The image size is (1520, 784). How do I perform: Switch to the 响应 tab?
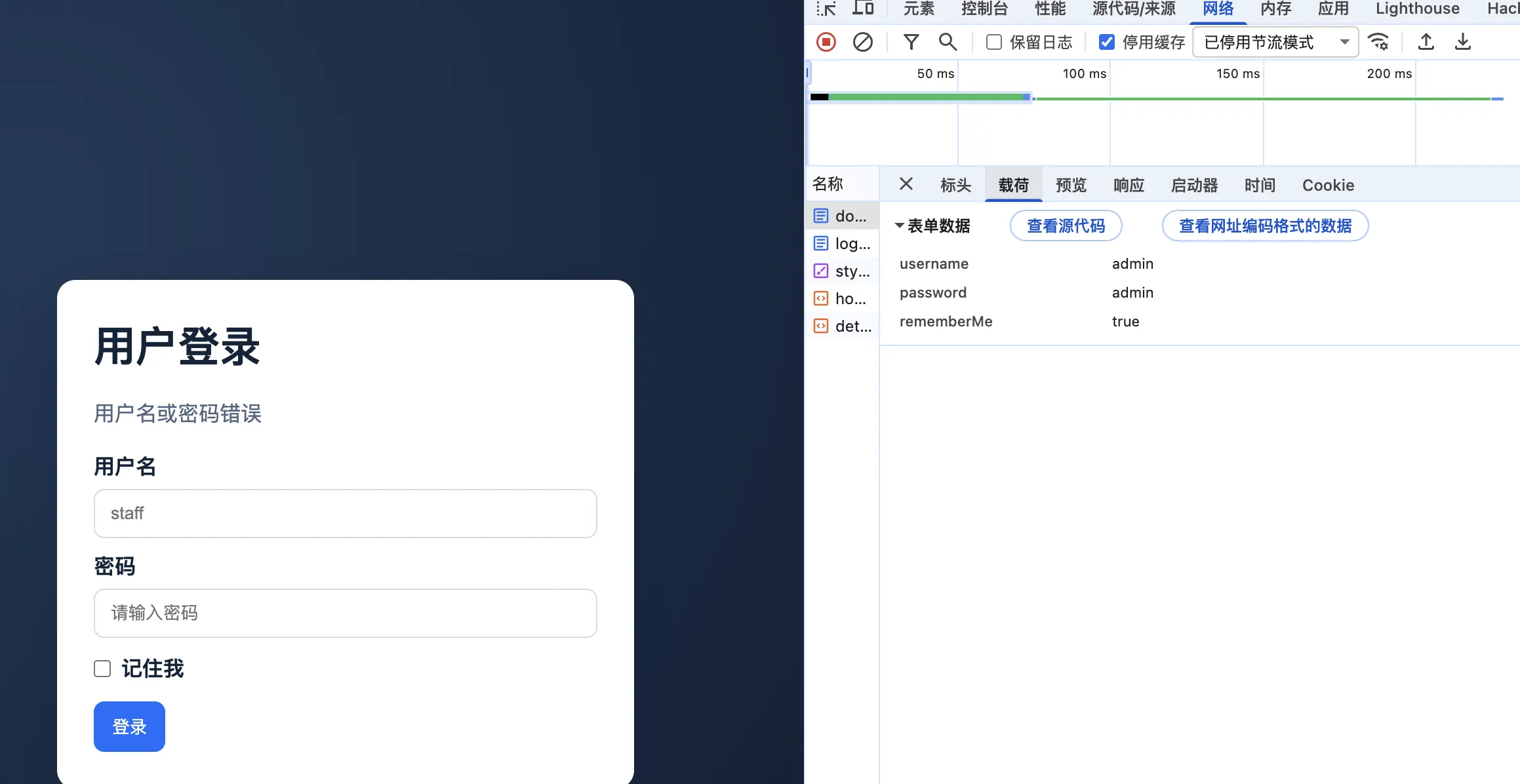pos(1129,186)
